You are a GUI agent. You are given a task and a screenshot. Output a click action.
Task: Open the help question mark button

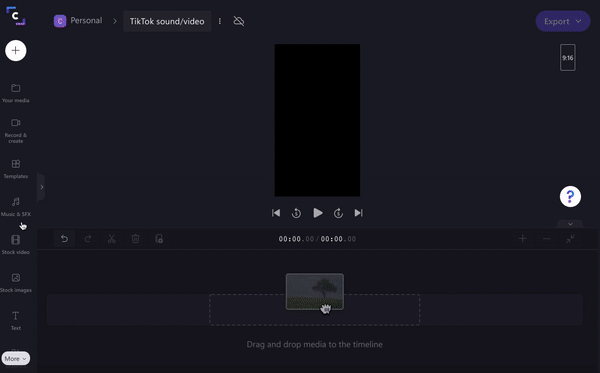coord(570,197)
